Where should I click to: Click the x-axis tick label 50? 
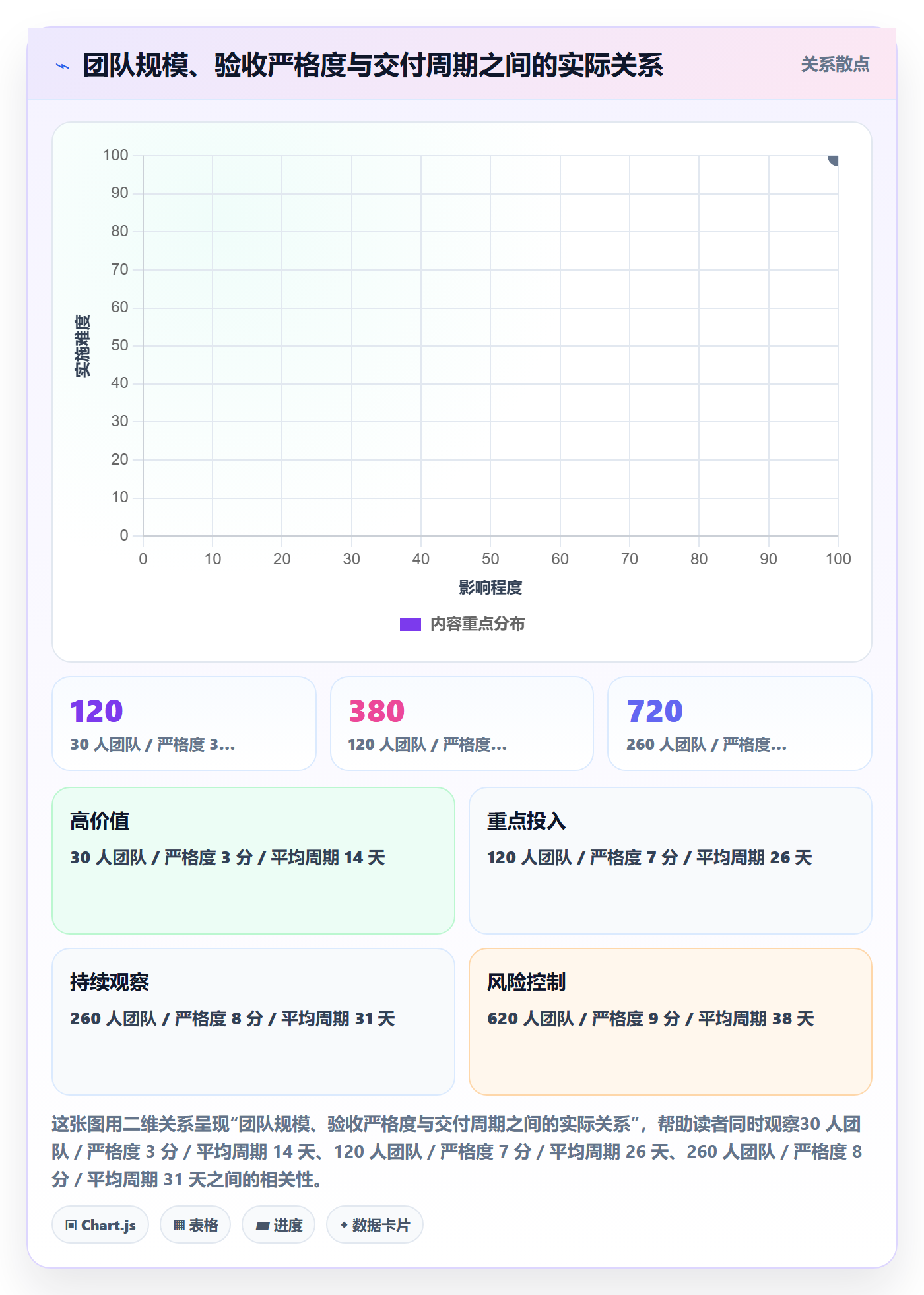[x=490, y=559]
